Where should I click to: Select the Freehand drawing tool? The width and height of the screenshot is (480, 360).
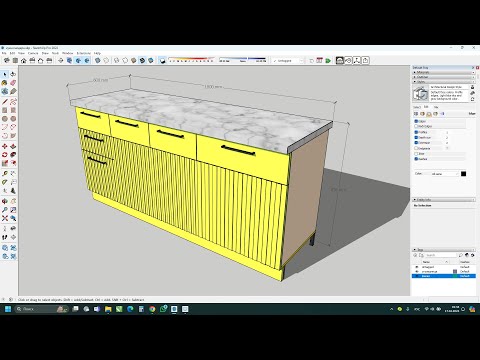13,102
